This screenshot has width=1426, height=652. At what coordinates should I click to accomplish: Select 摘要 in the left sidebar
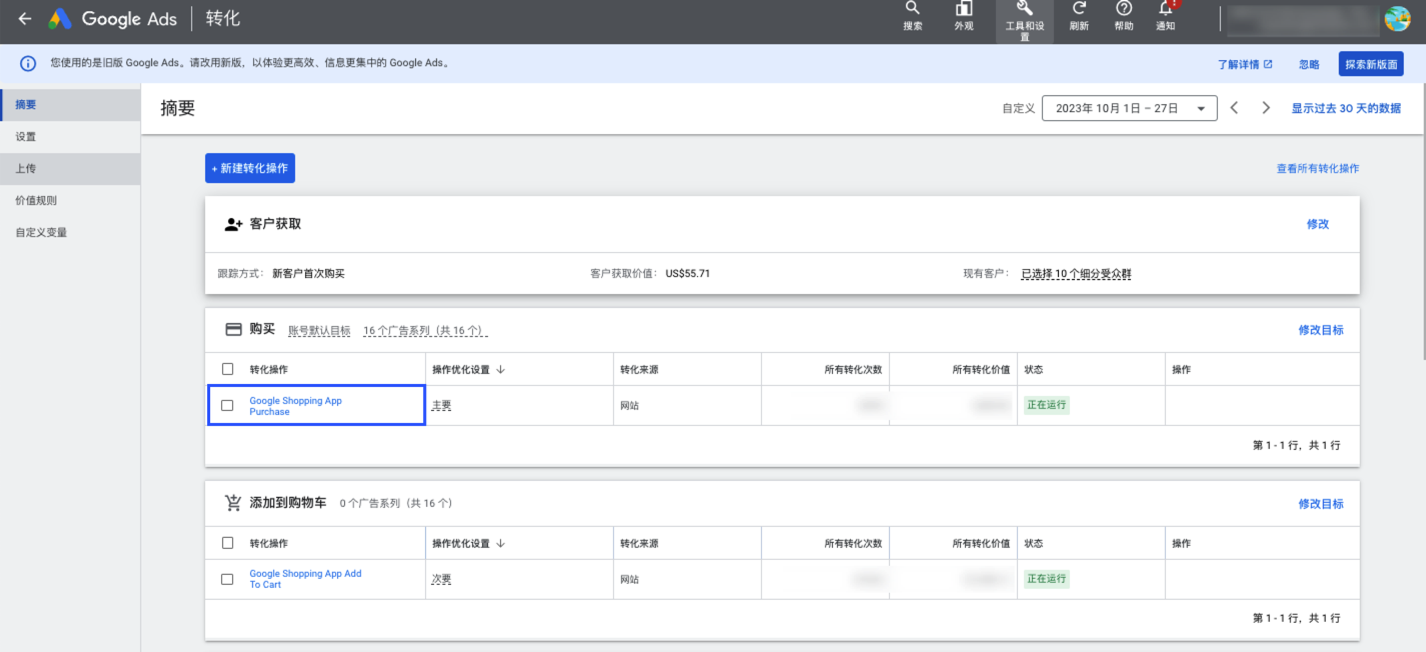(70, 104)
